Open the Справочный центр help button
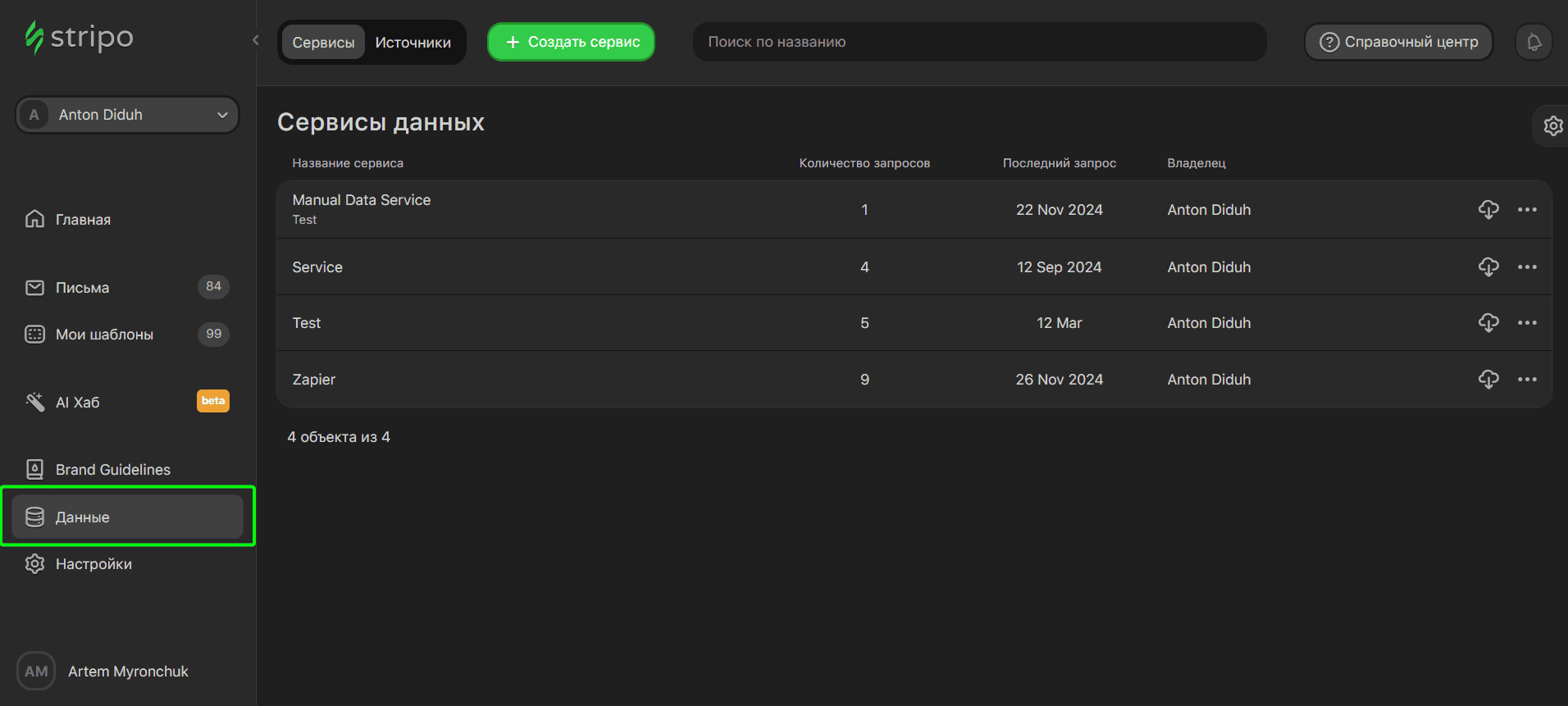1568x706 pixels. 1398,42
